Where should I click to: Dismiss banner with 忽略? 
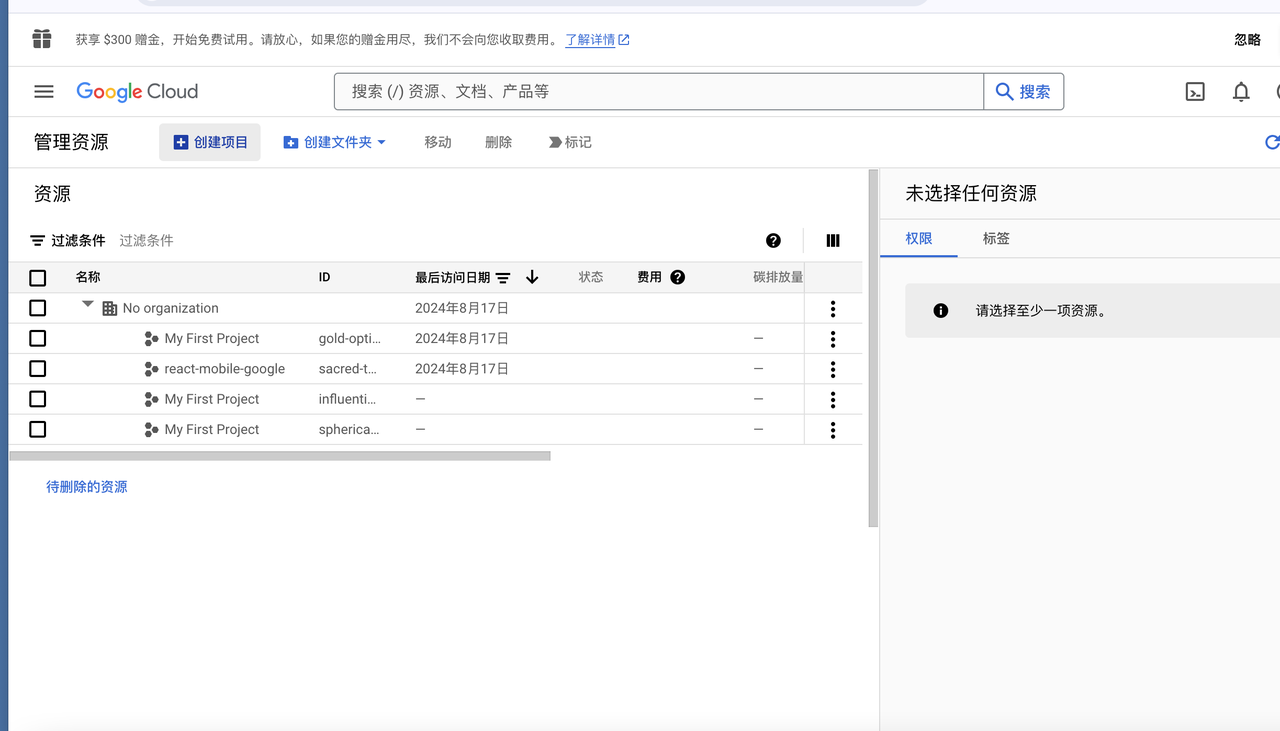point(1247,39)
